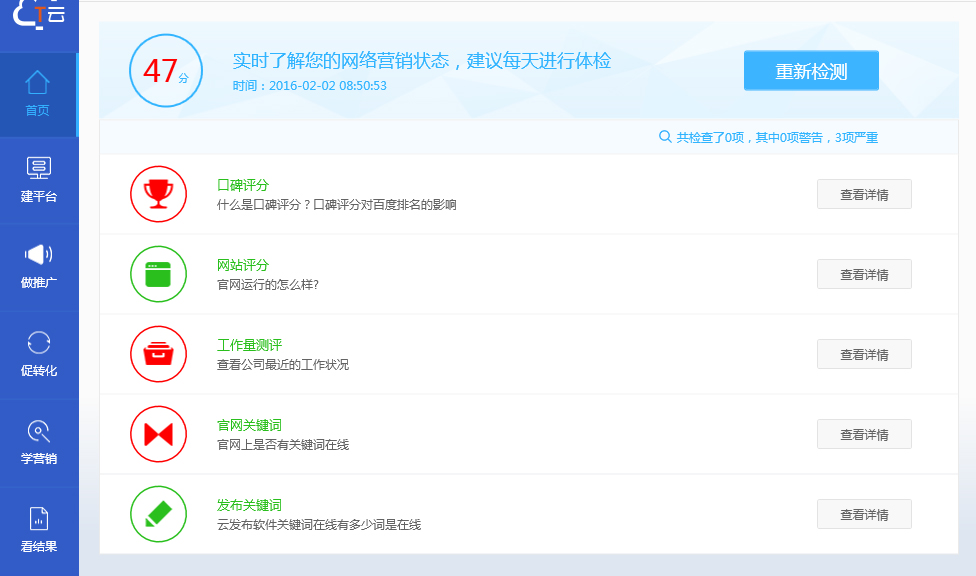976x576 pixels.
Task: Open the 首页 home tab in sidebar
Action: (38, 94)
